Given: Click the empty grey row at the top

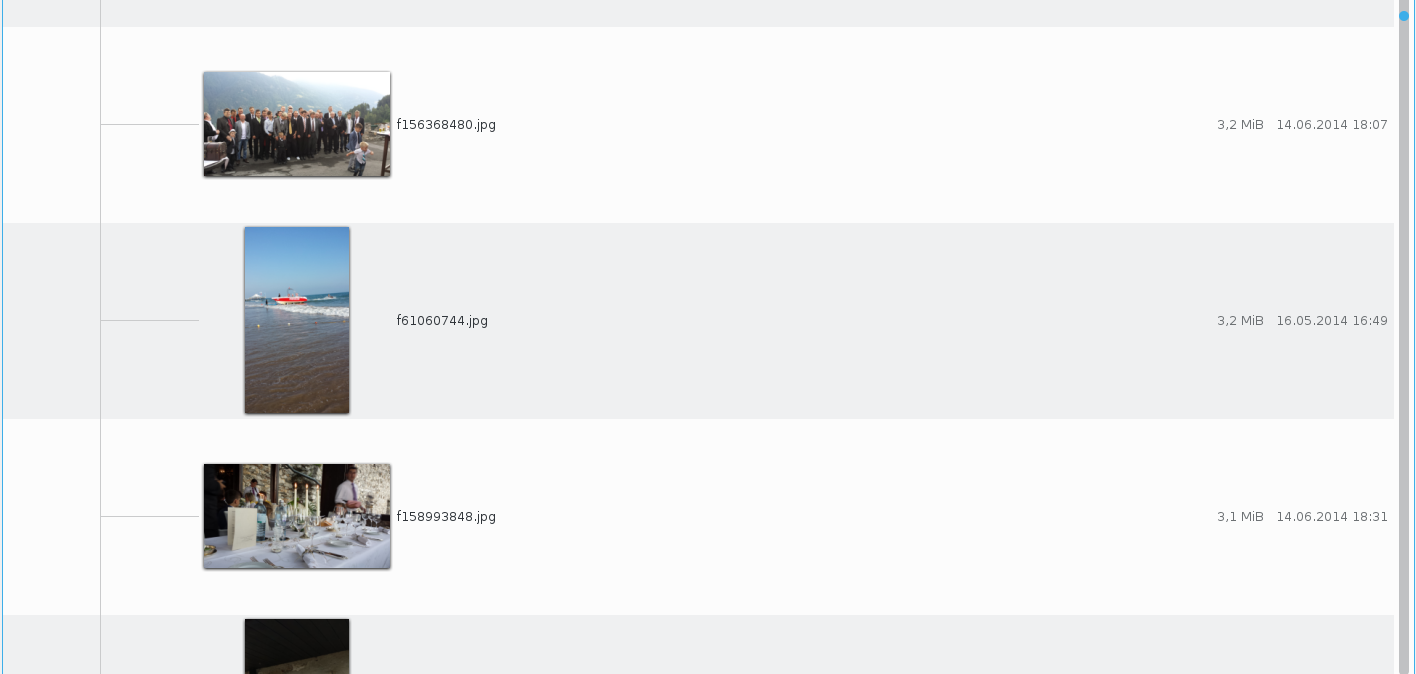Looking at the screenshot, I should click(x=698, y=13).
